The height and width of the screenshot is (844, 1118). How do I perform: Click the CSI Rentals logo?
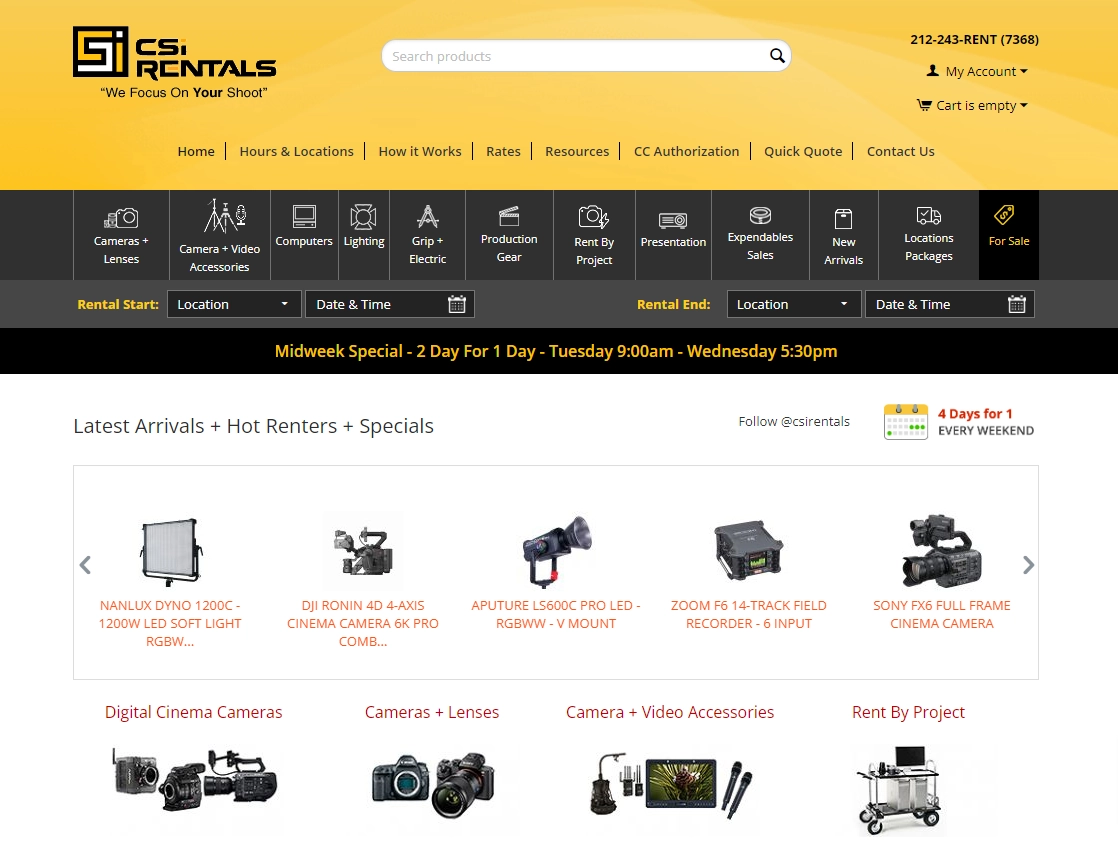click(x=175, y=63)
